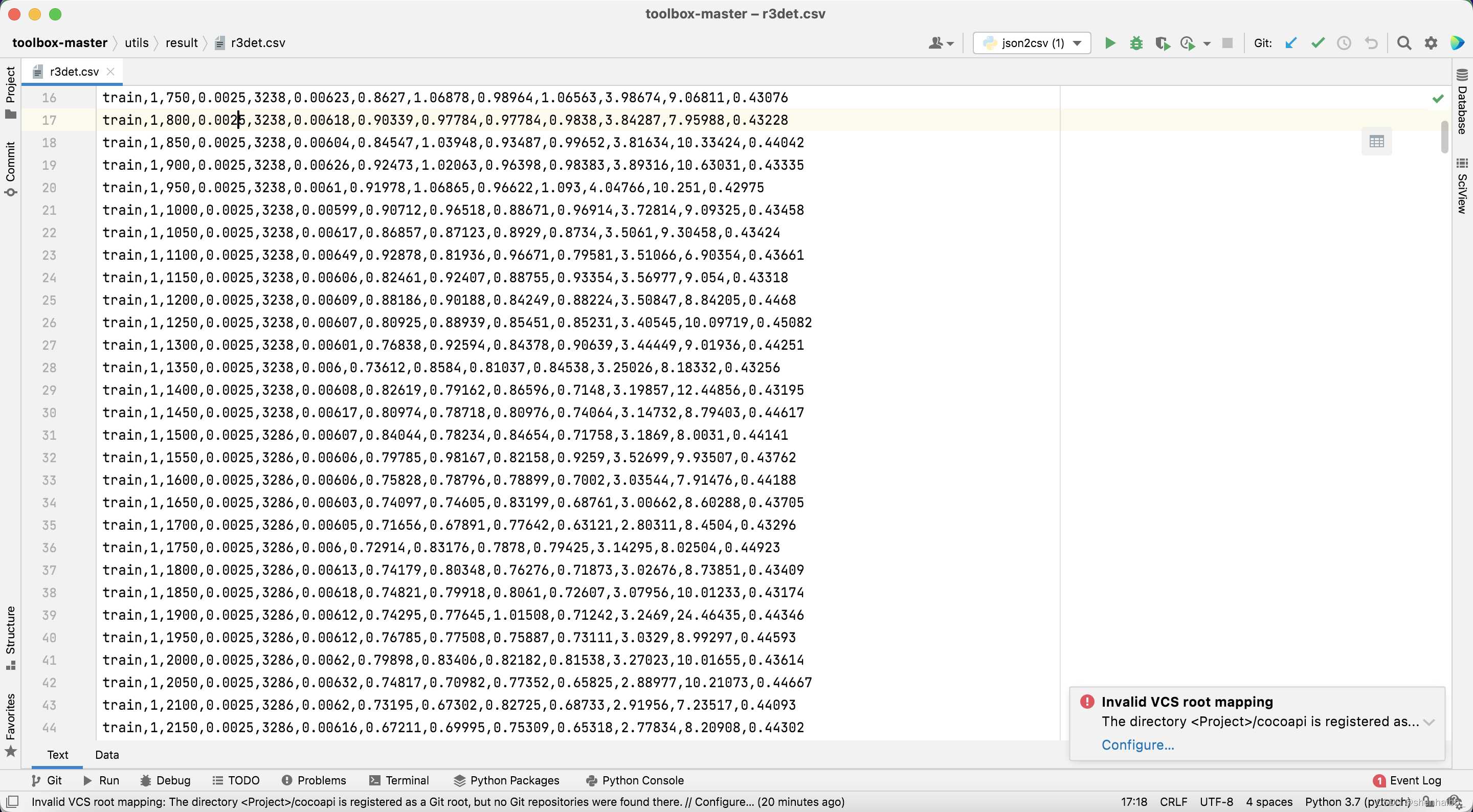Click Configure... in the VCS notification
The width and height of the screenshot is (1473, 812).
pos(1137,745)
